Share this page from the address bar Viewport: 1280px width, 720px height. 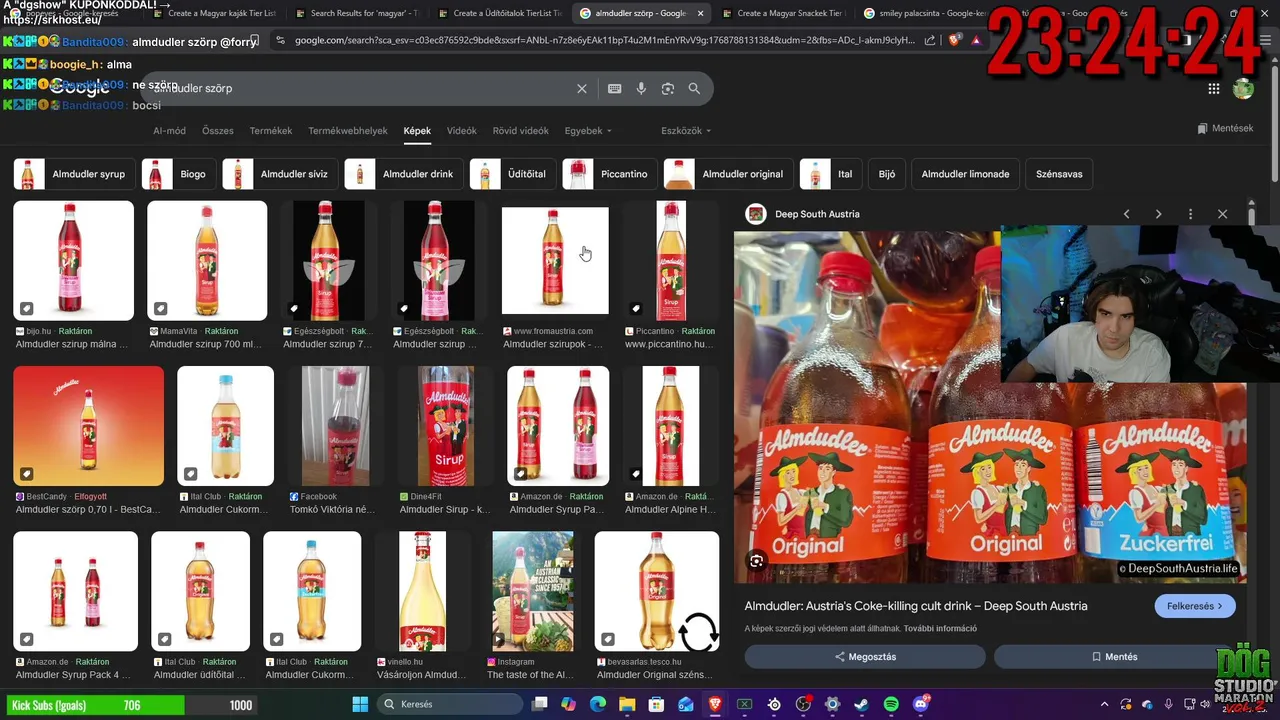[930, 40]
